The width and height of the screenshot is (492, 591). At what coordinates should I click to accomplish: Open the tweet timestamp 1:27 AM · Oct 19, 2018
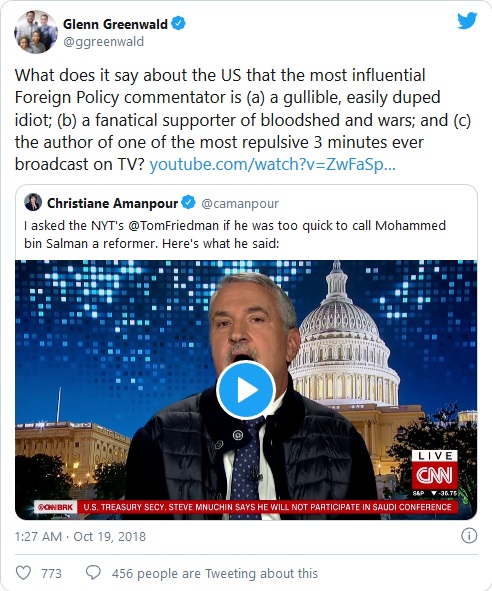point(80,536)
